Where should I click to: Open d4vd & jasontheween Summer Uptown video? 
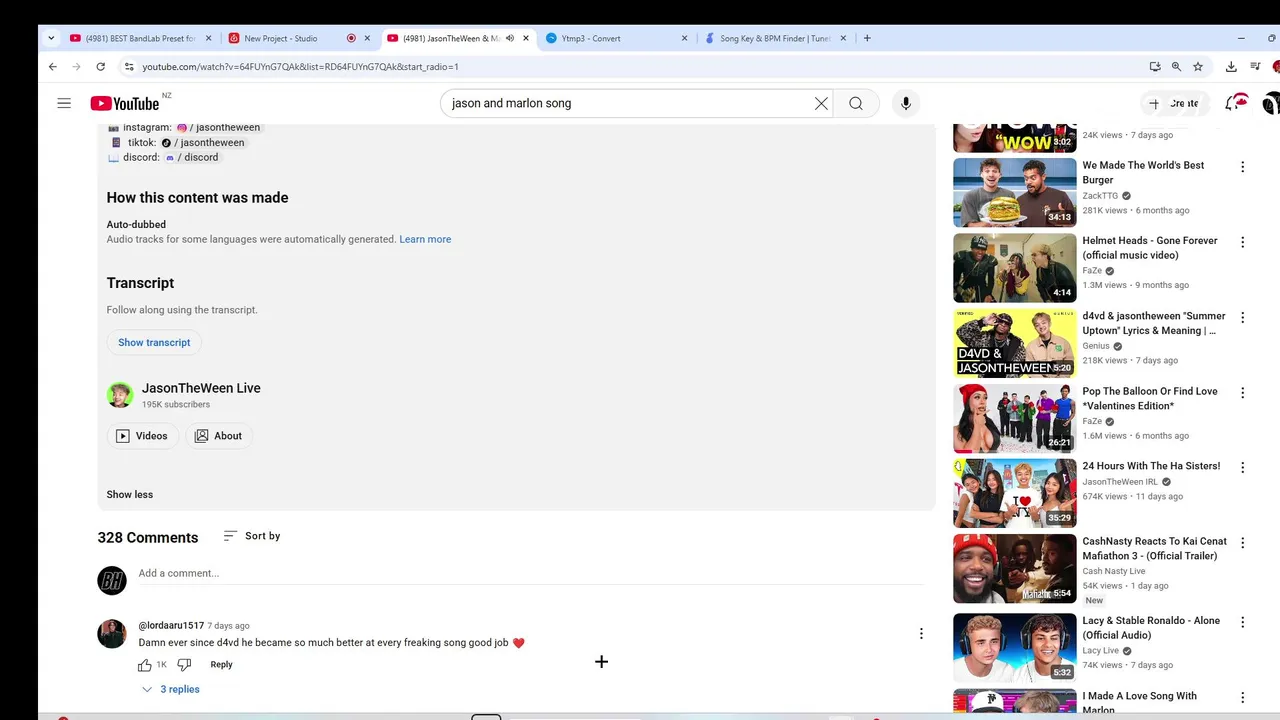[1014, 343]
